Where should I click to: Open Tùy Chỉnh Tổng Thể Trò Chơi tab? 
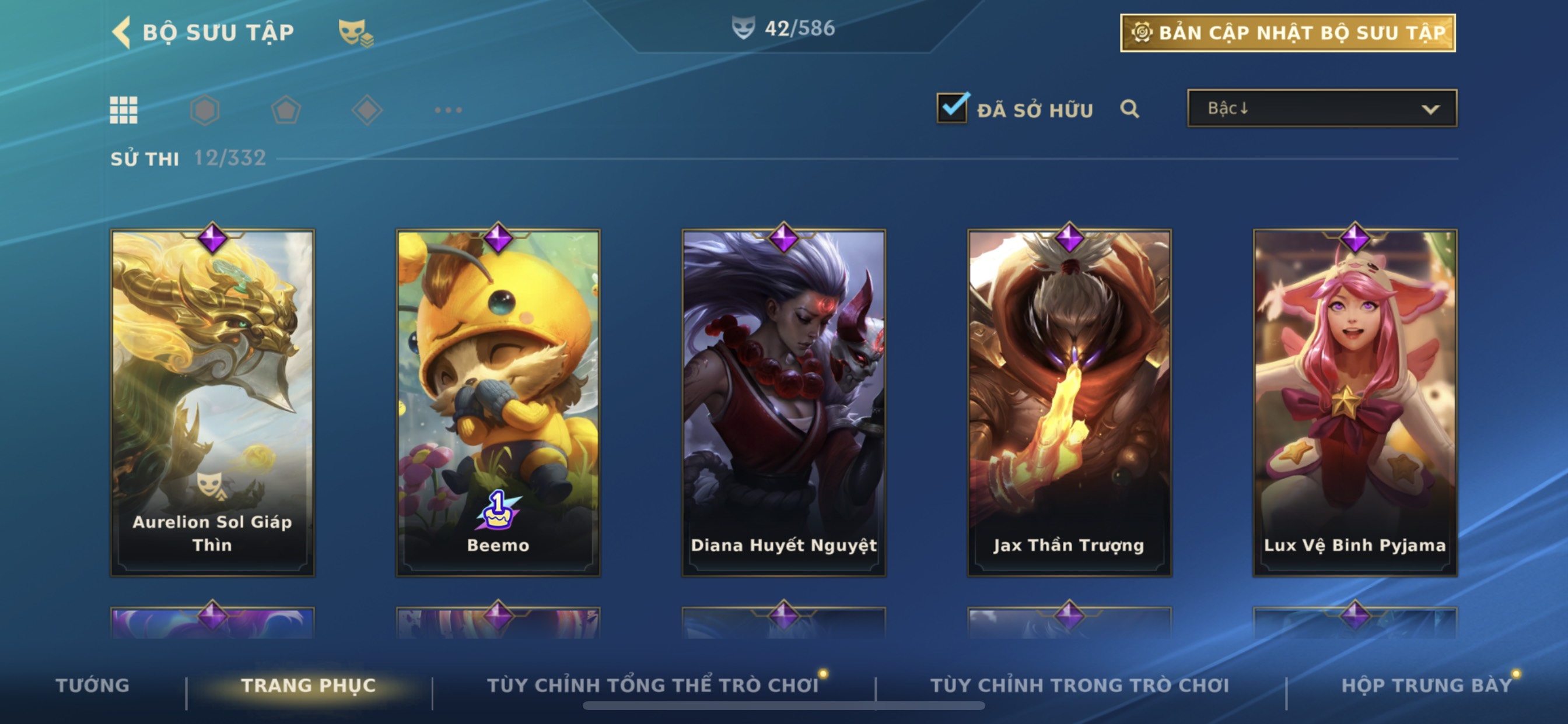[x=653, y=686]
